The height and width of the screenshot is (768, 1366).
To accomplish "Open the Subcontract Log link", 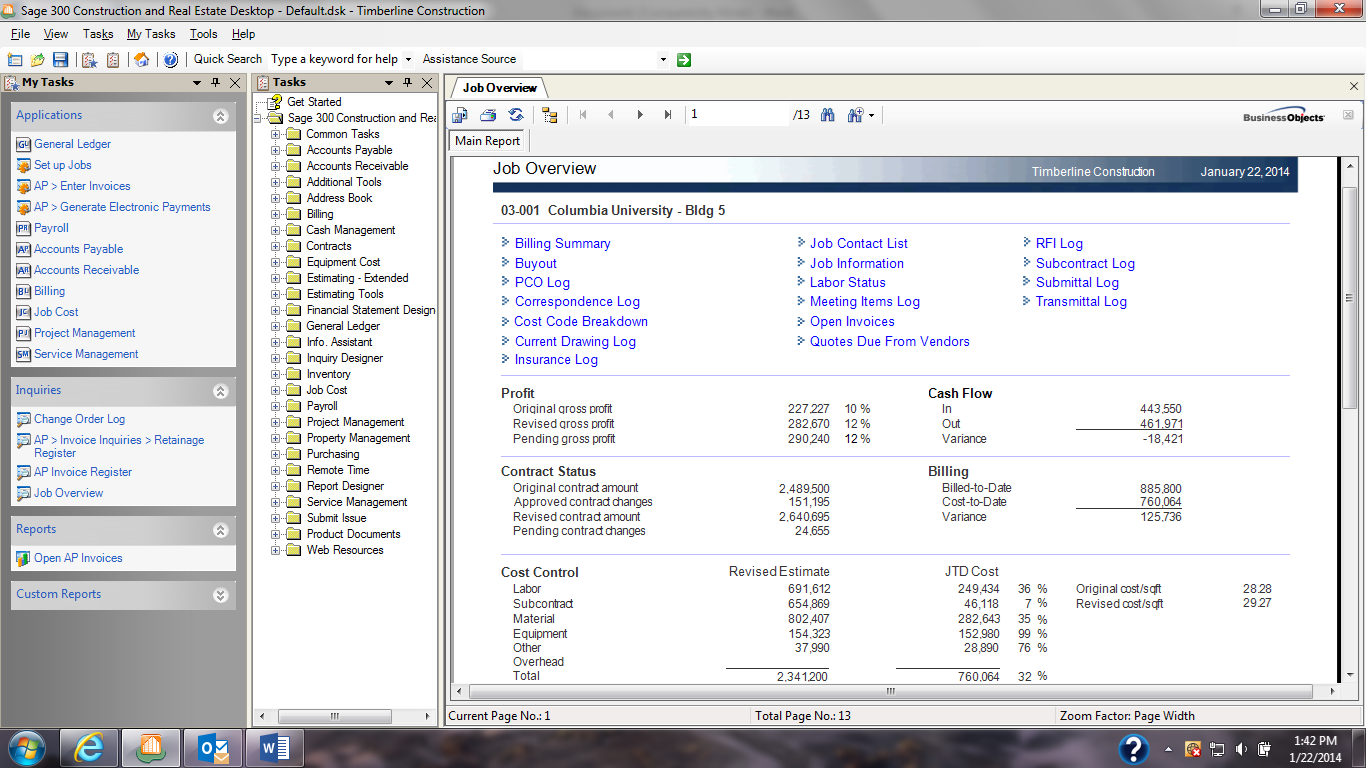I will click(1085, 263).
